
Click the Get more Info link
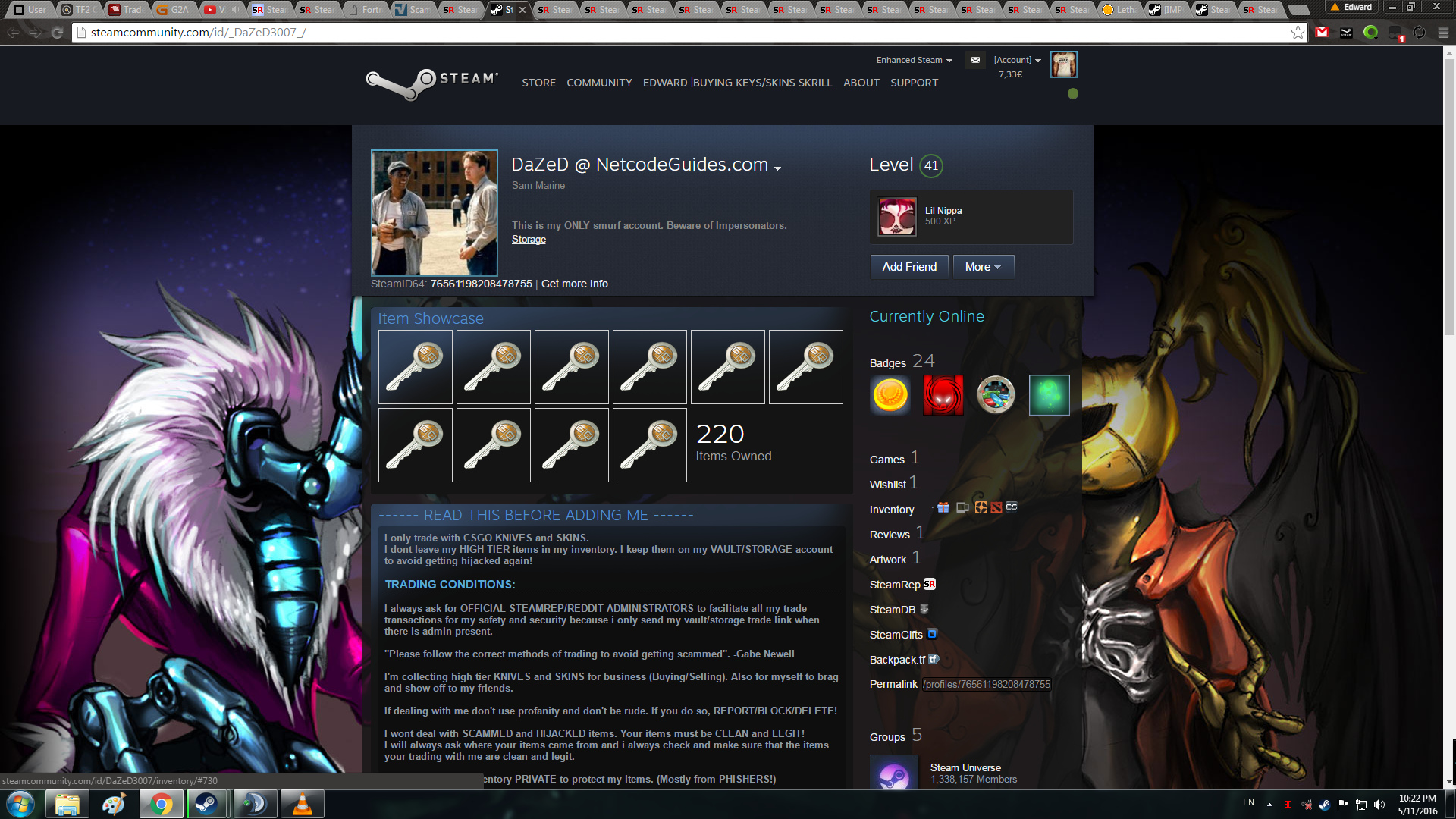pos(574,284)
